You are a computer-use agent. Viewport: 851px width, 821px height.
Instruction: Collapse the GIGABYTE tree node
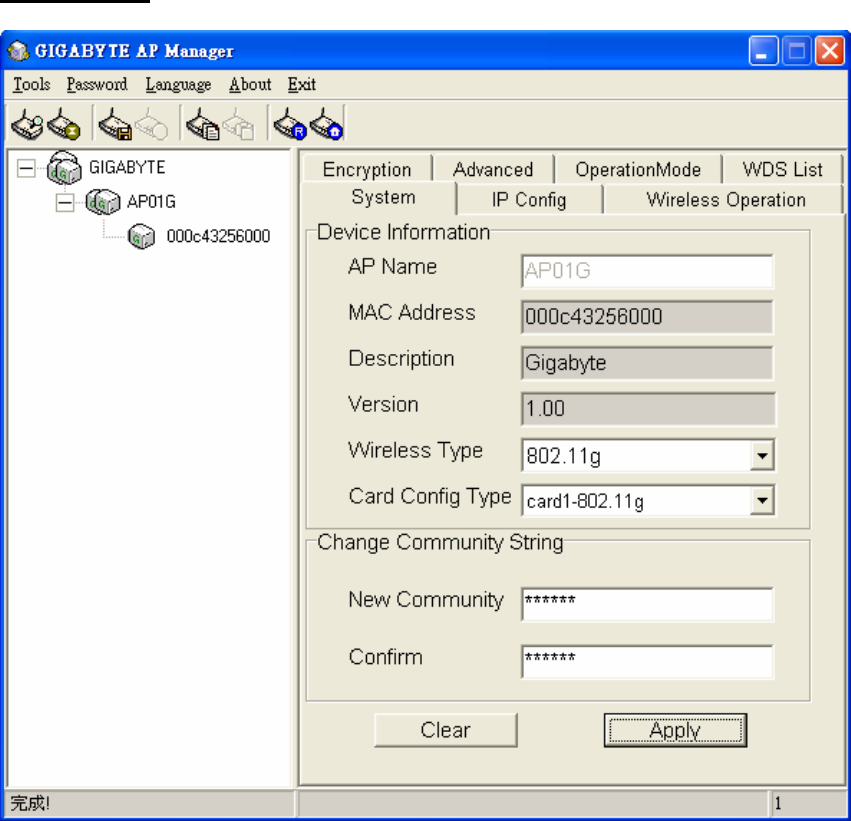(x=26, y=168)
